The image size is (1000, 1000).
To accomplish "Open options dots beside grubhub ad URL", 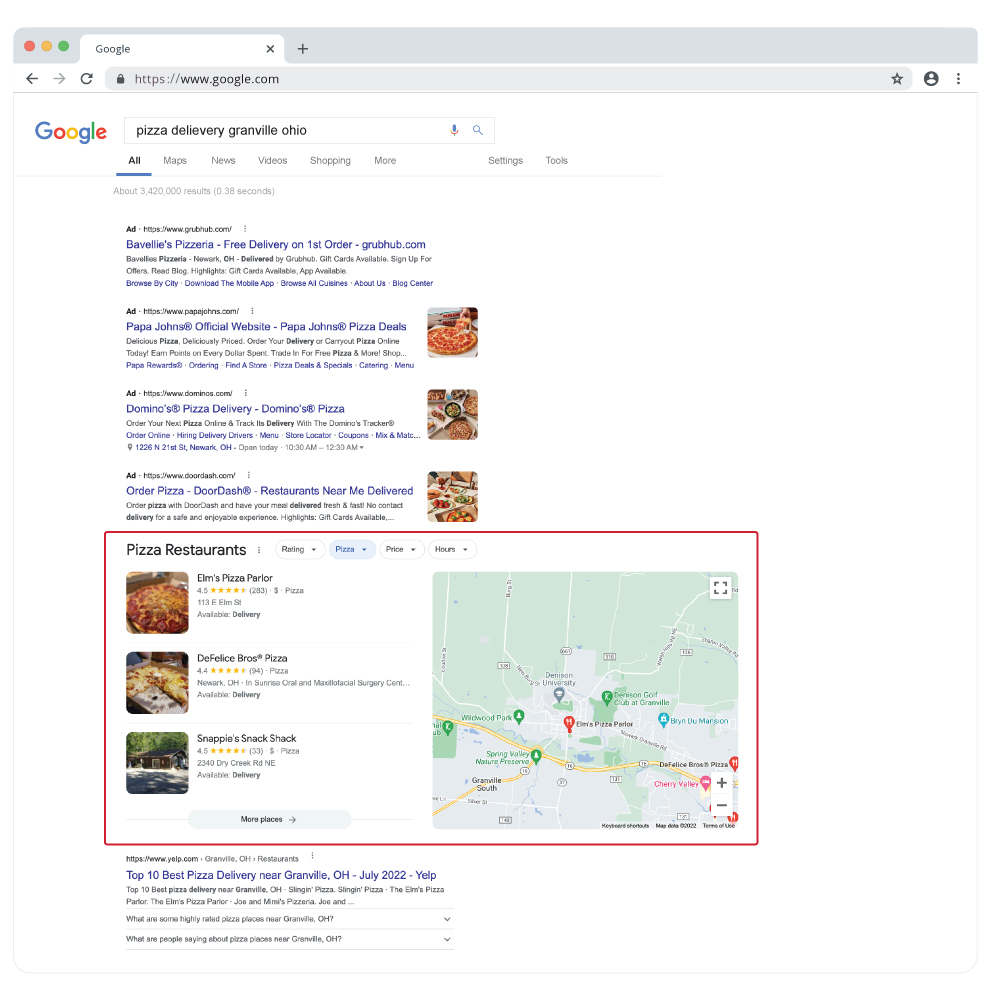I will click(x=245, y=228).
